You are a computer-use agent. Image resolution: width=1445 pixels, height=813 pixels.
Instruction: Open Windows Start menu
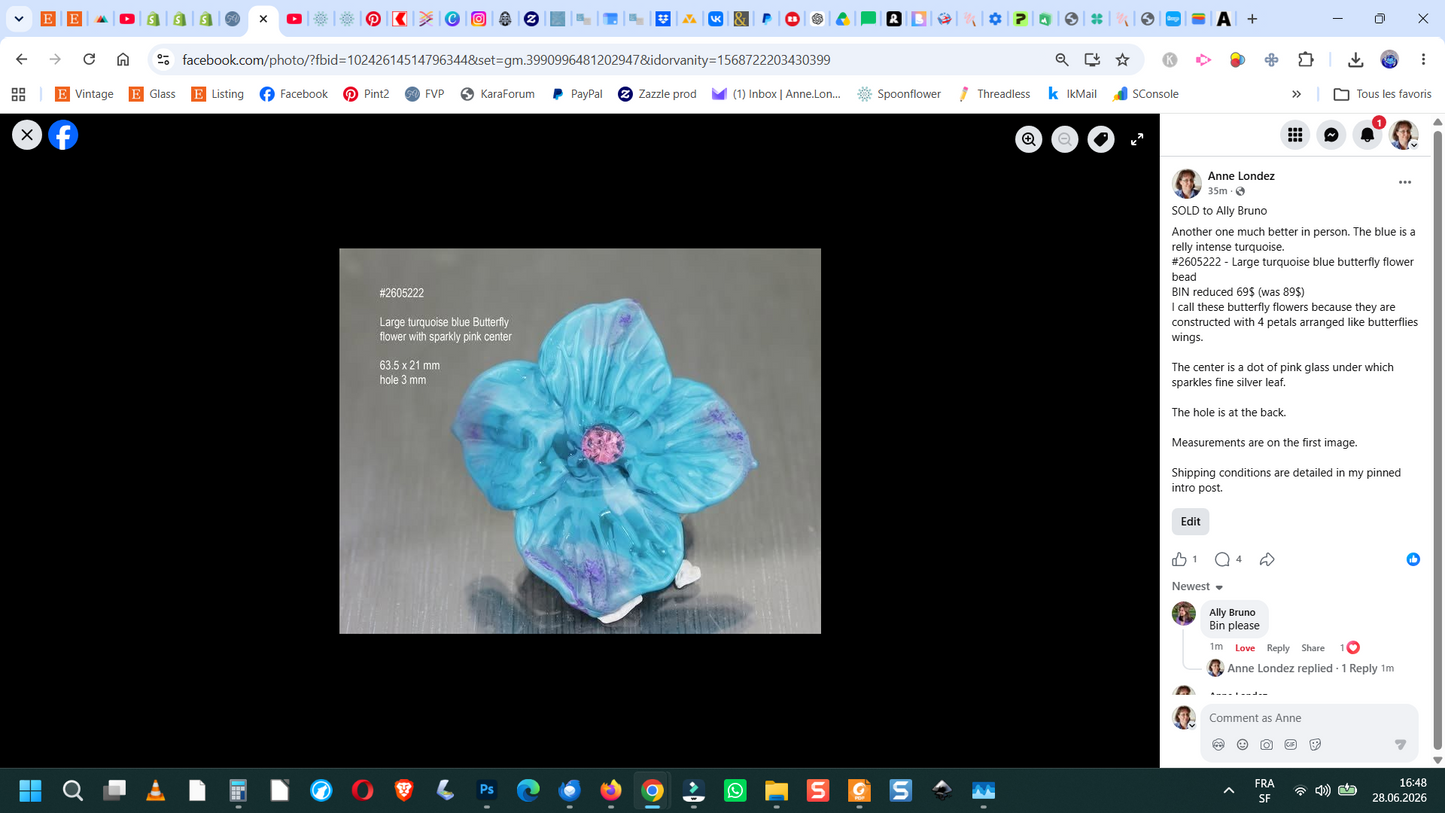coord(30,791)
